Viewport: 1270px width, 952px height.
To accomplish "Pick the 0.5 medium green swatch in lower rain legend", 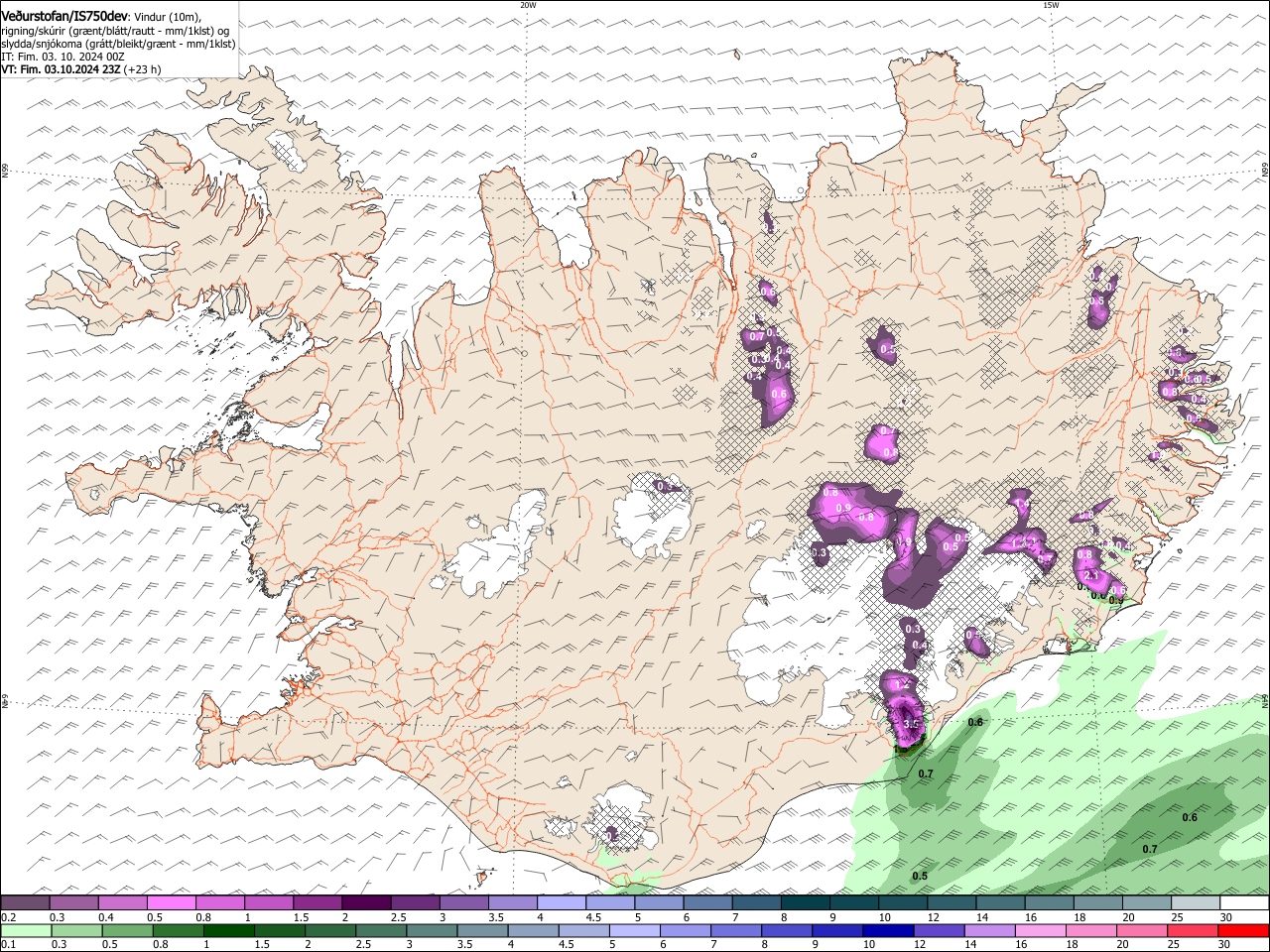I will pyautogui.click(x=128, y=931).
